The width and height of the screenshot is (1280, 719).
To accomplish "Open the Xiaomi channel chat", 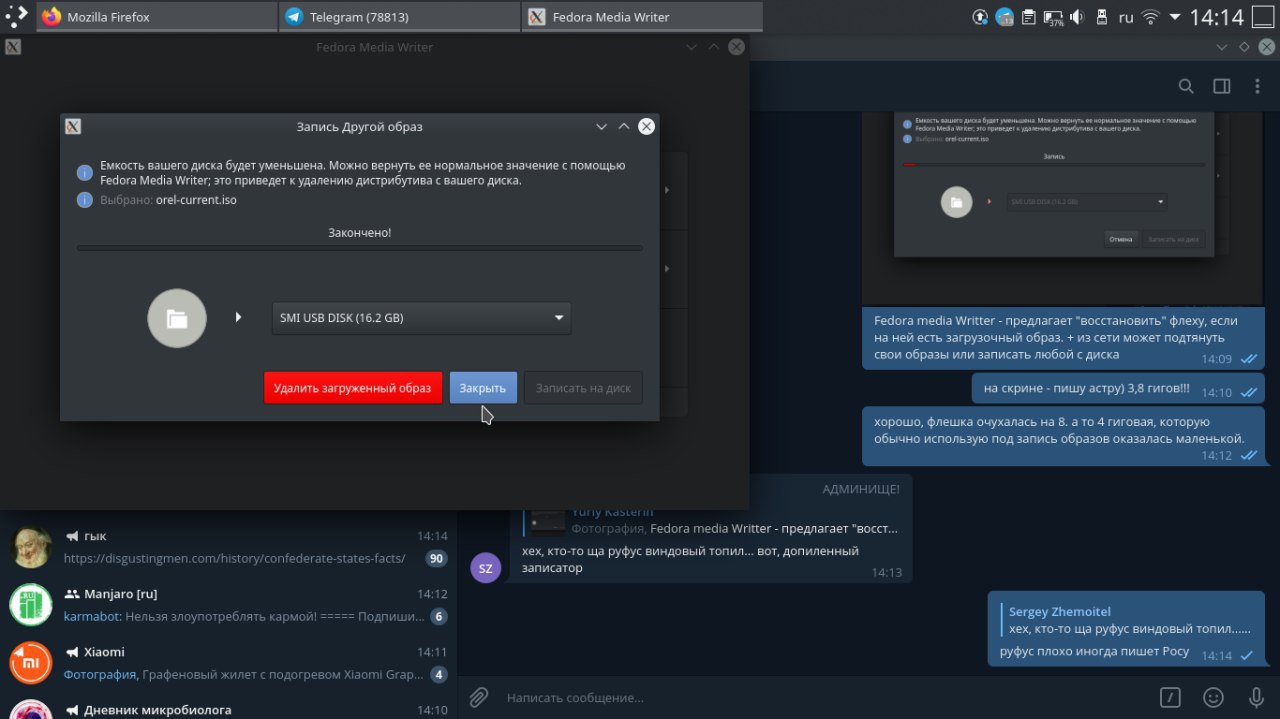I will click(x=229, y=663).
